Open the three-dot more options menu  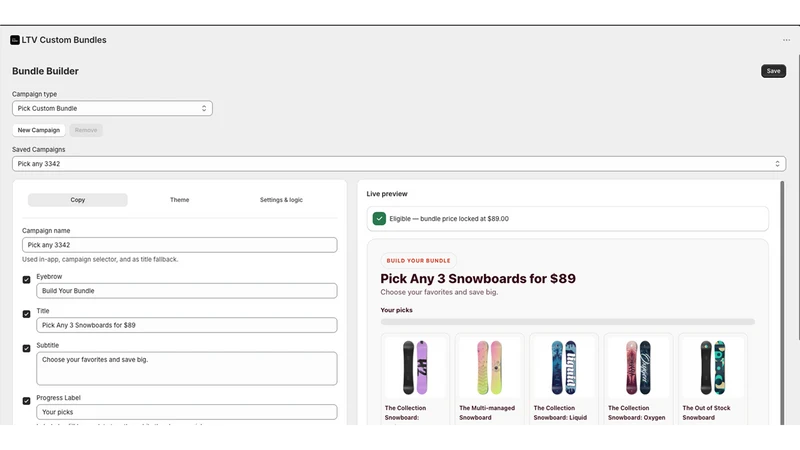click(x=786, y=40)
